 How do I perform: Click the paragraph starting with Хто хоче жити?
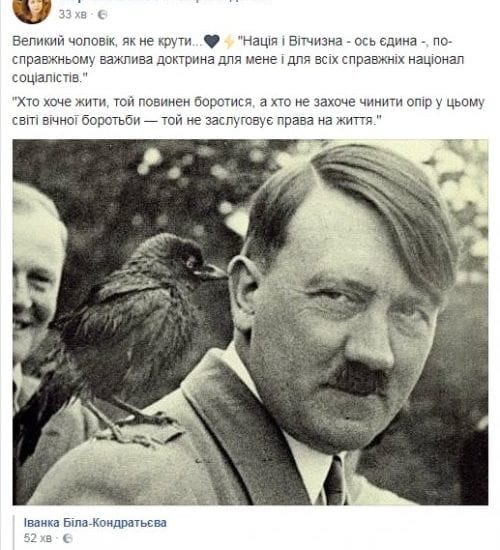(248, 111)
